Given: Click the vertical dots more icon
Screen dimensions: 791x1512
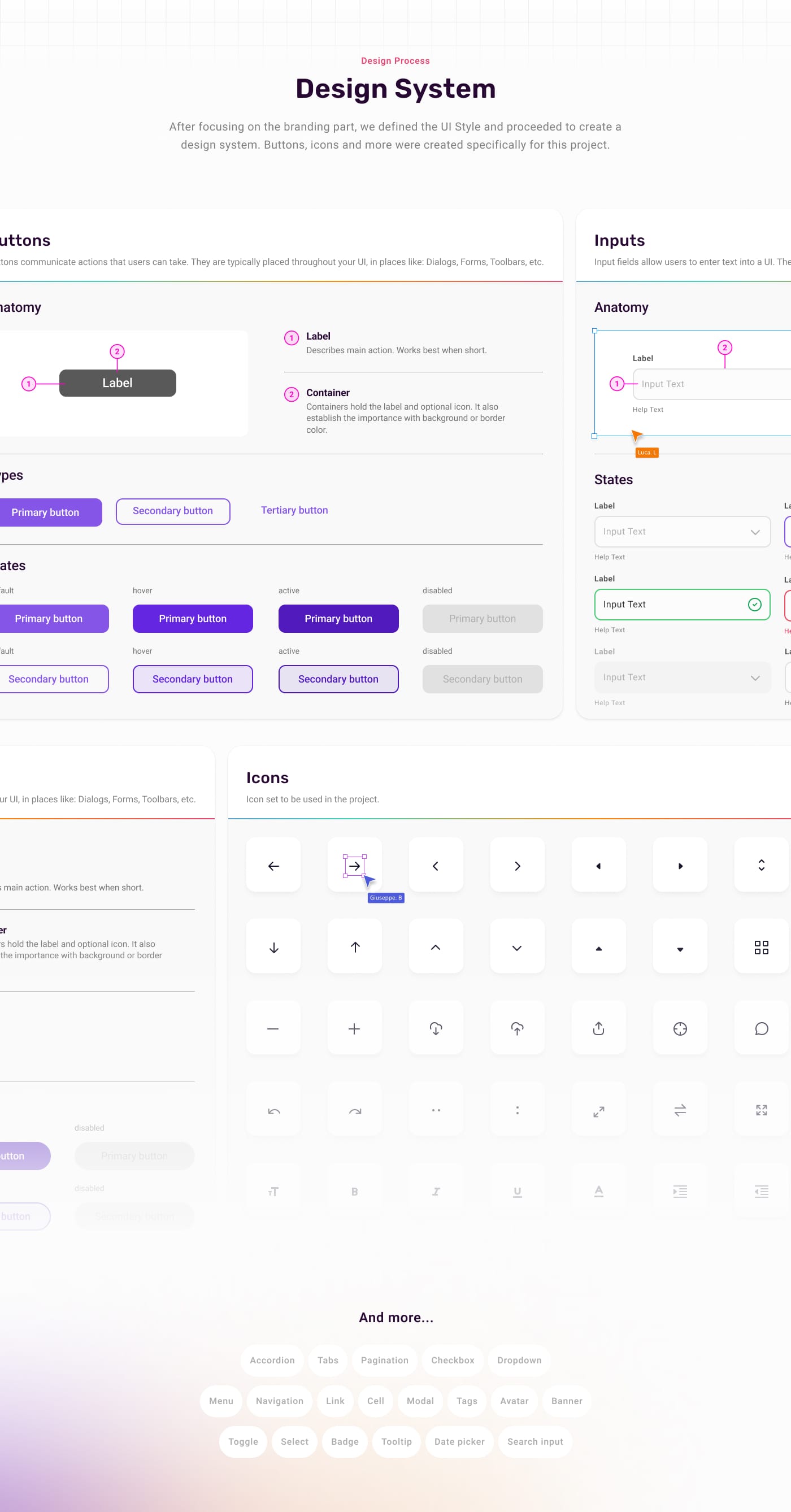Looking at the screenshot, I should pyautogui.click(x=517, y=1110).
